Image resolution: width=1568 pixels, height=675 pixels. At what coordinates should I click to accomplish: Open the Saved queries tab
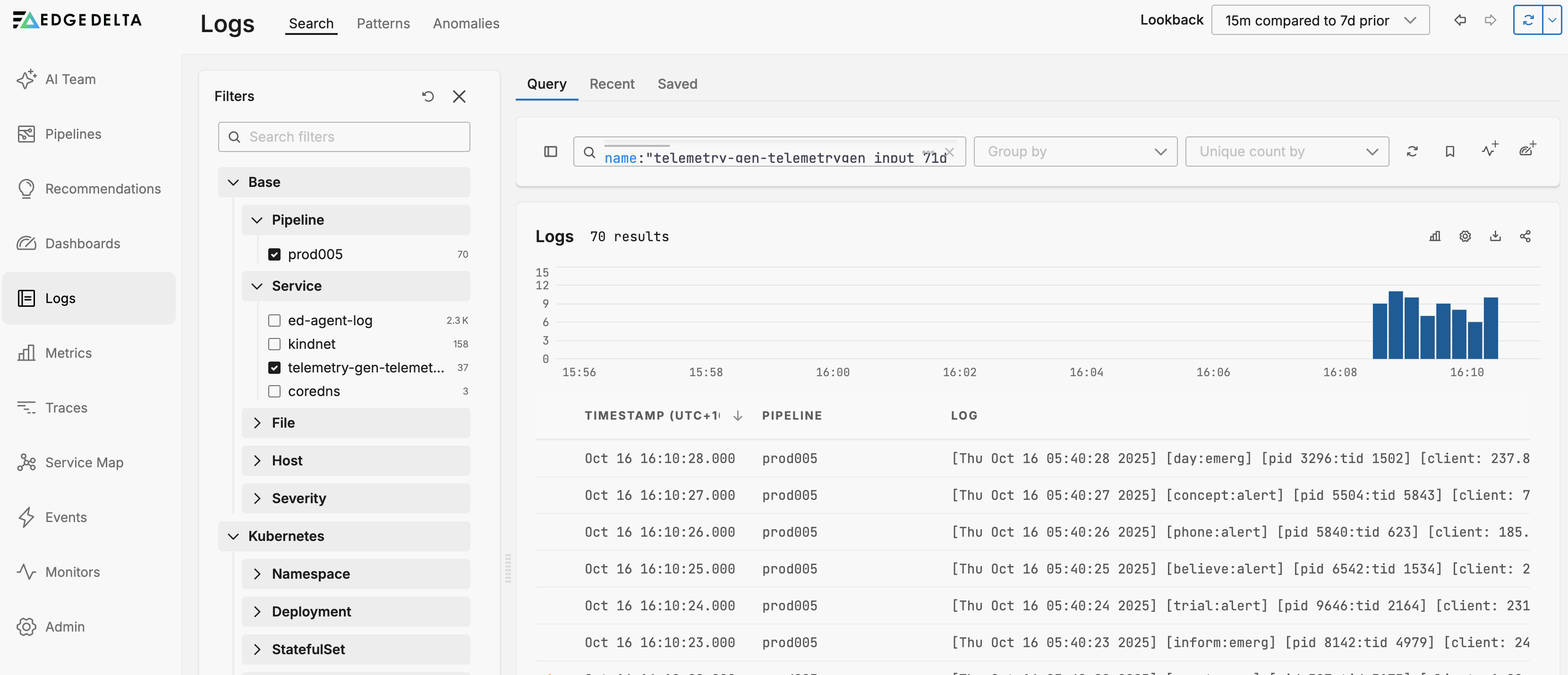coord(677,84)
